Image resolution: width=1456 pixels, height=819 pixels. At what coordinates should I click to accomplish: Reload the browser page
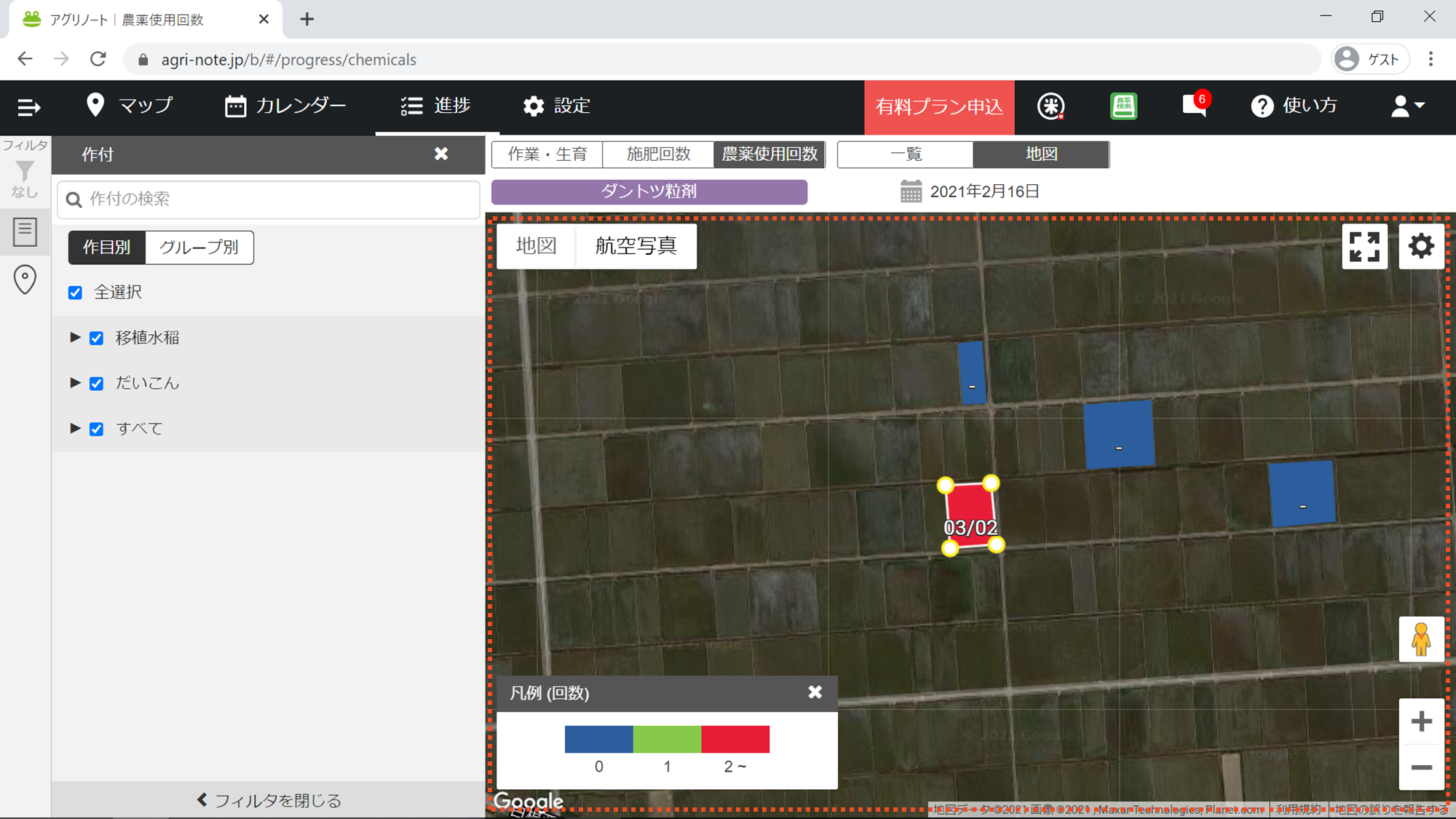pos(98,59)
